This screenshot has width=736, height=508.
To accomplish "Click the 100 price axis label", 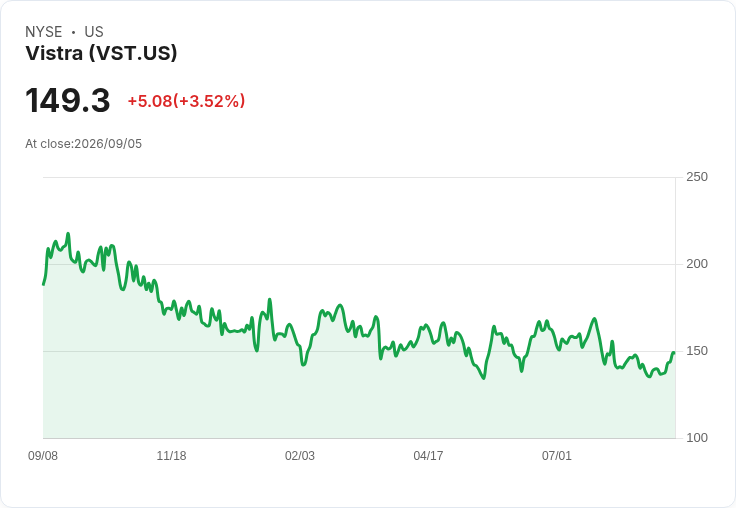I will pyautogui.click(x=697, y=438).
